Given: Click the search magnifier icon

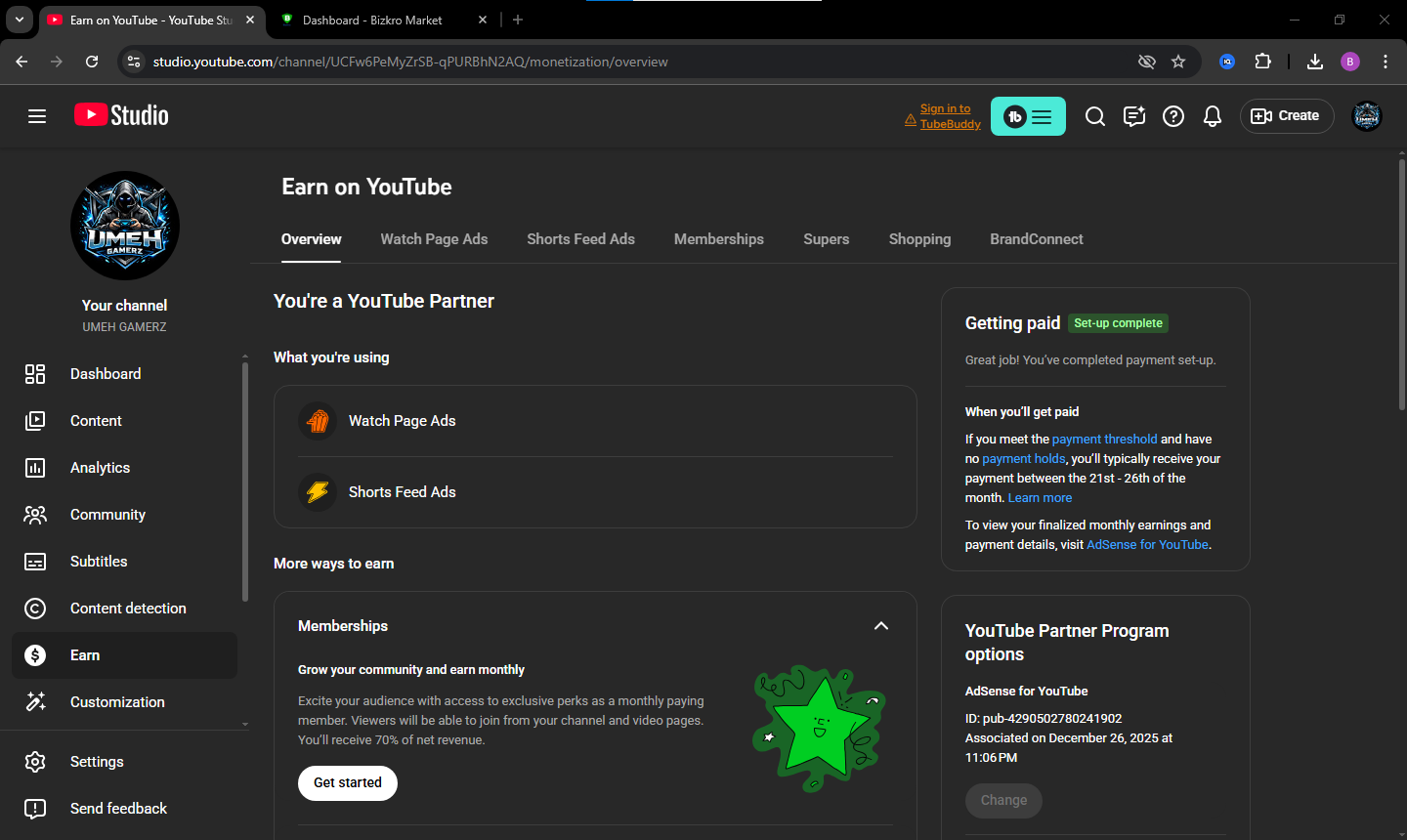Looking at the screenshot, I should pyautogui.click(x=1095, y=116).
